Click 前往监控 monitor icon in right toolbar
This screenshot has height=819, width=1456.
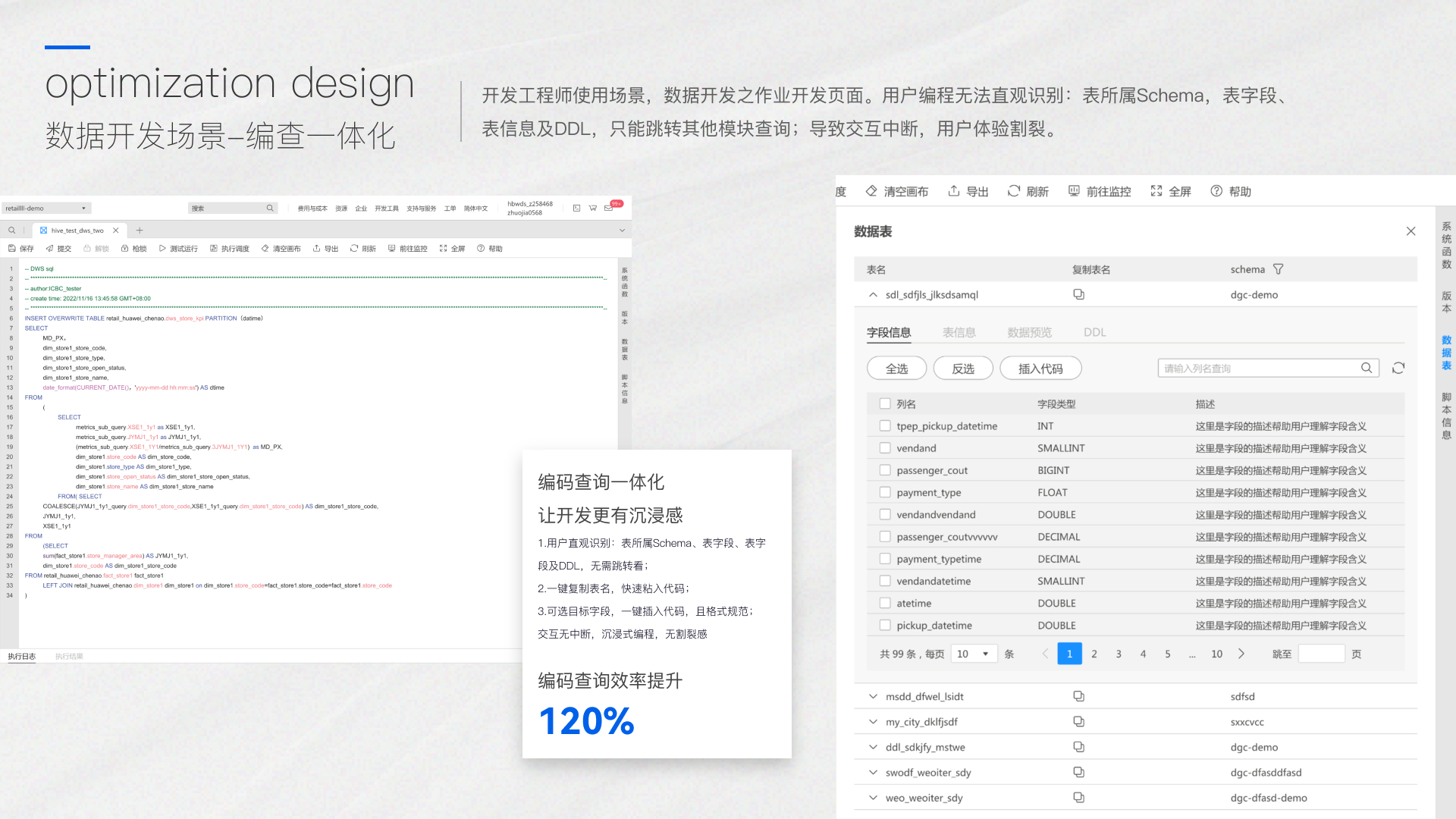1074,191
